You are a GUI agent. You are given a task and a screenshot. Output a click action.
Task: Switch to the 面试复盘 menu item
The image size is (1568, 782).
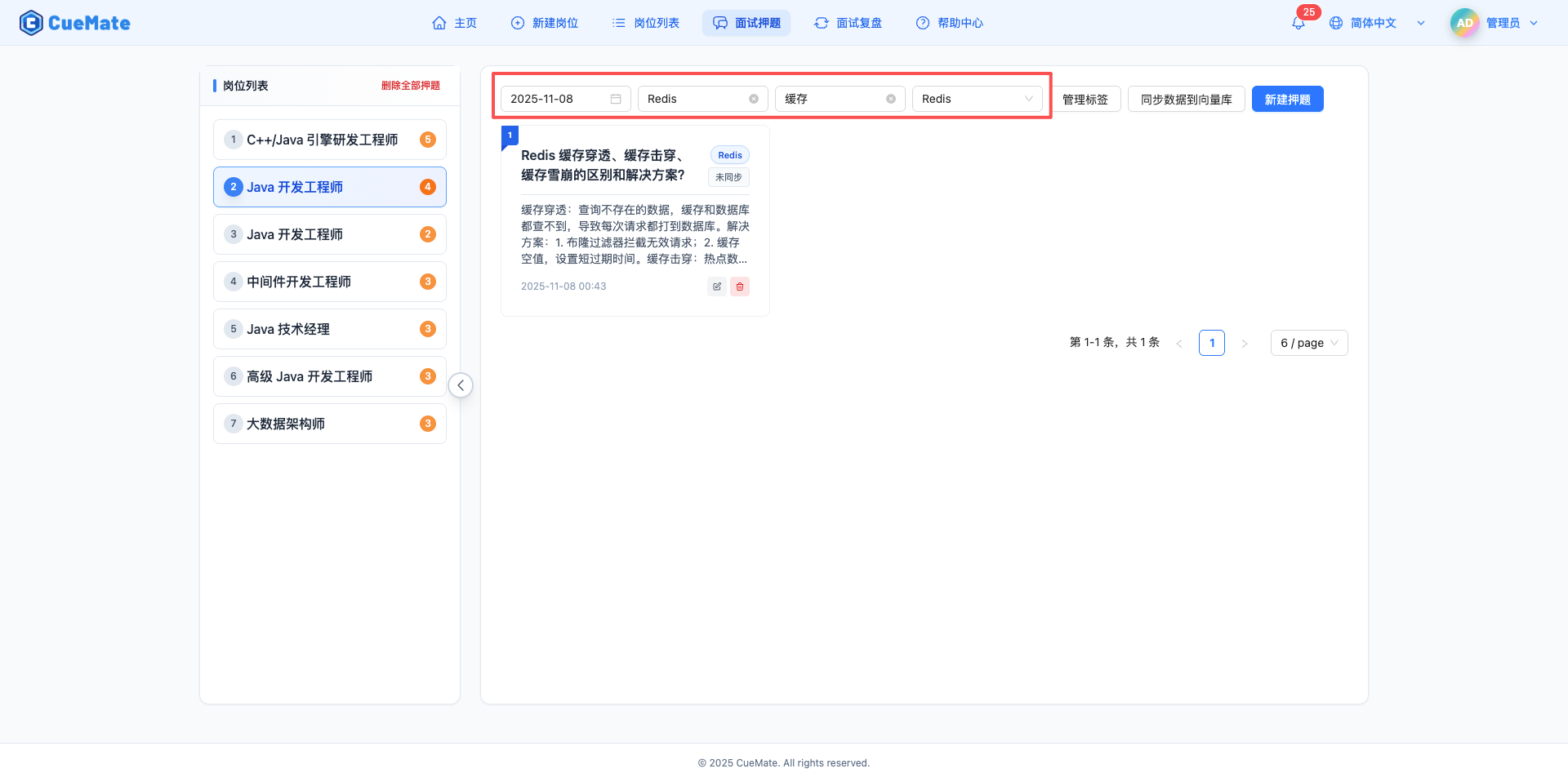pyautogui.click(x=848, y=23)
